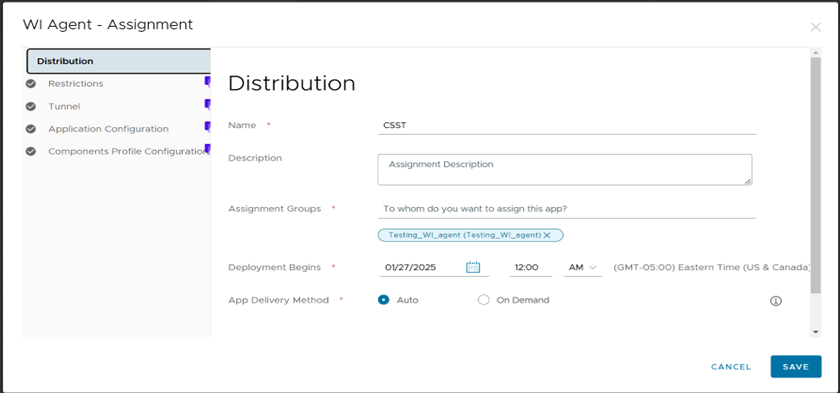Go to Application Configuration section
The image size is (840, 393).
108,129
